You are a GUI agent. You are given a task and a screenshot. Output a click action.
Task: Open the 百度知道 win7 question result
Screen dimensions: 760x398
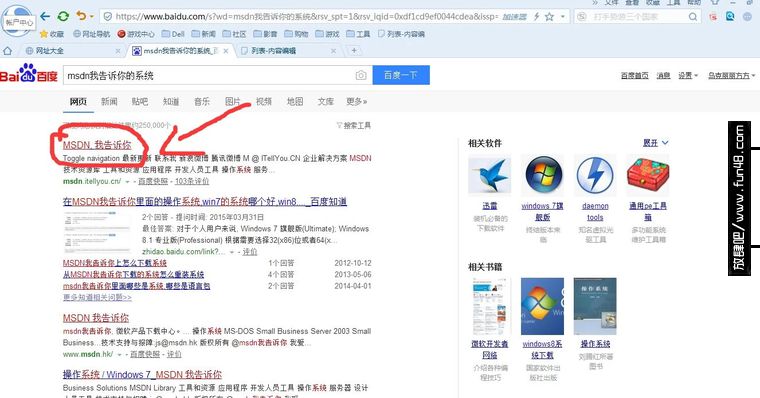[205, 201]
